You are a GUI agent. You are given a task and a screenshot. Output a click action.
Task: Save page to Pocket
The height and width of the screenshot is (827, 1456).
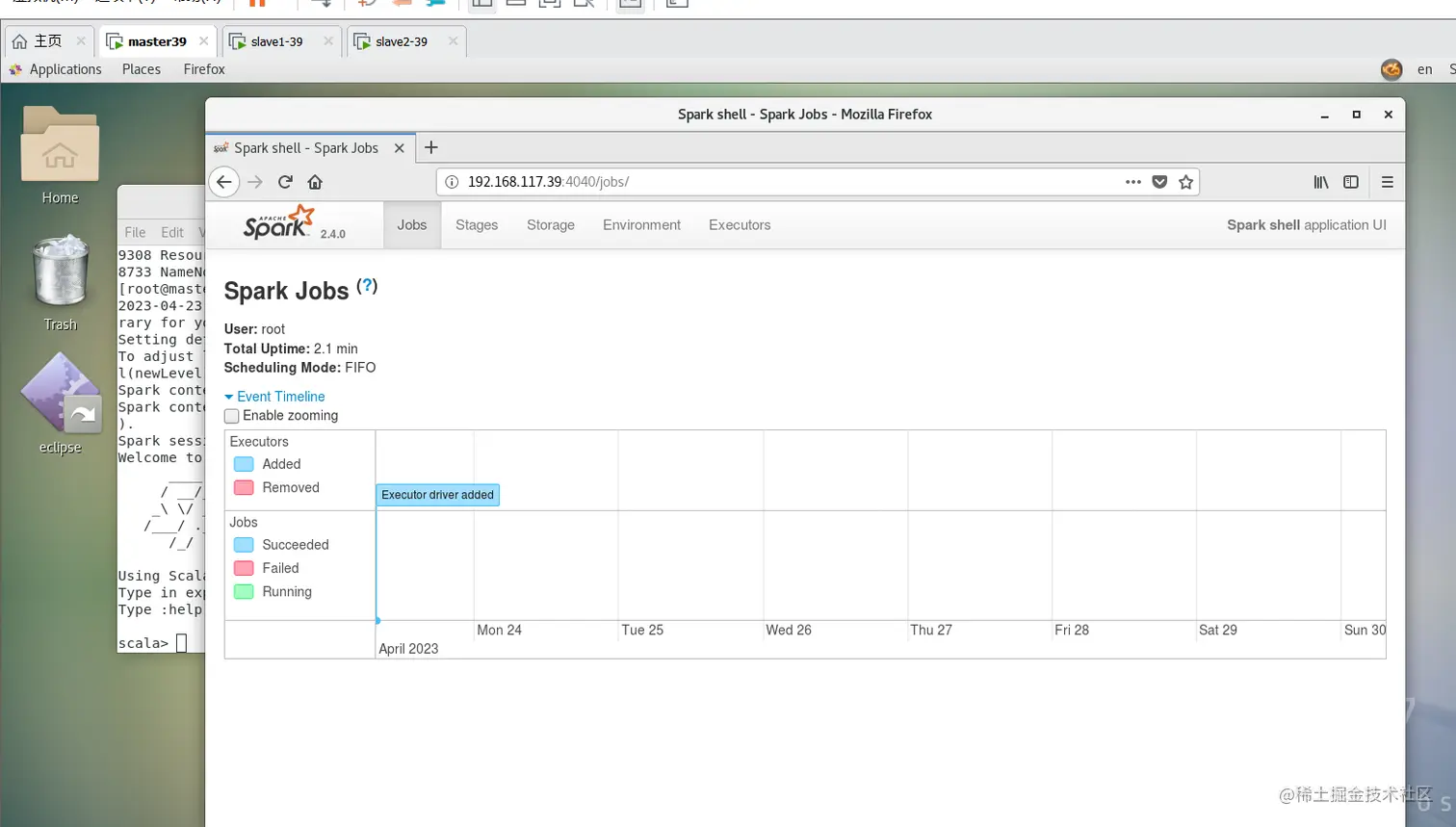point(1159,182)
